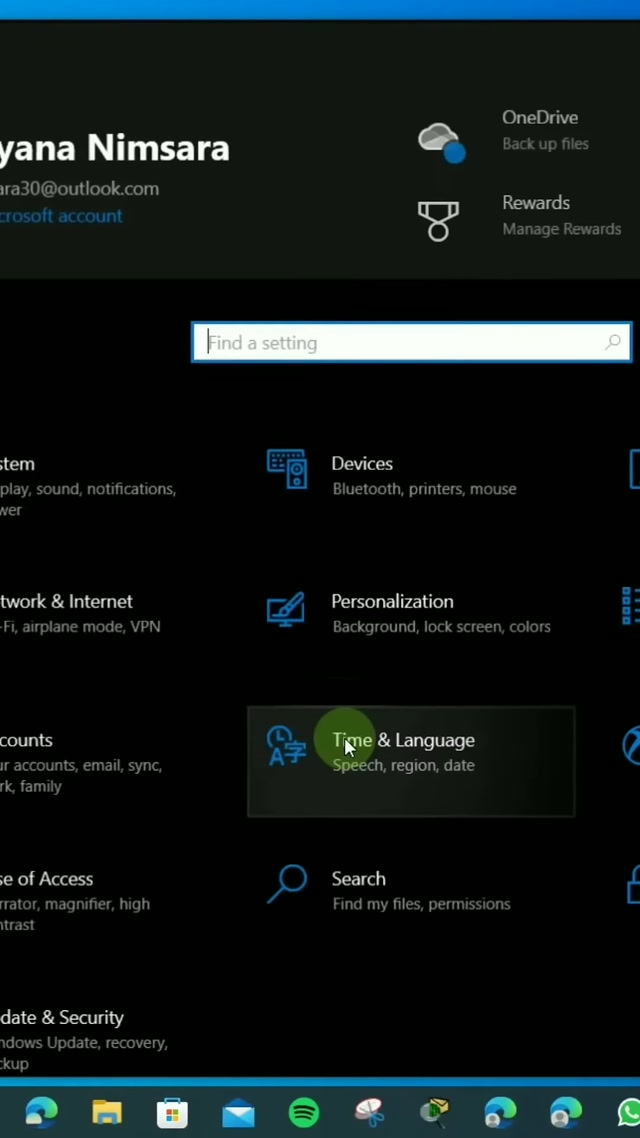The height and width of the screenshot is (1138, 640).
Task: Open Devices settings icon
Action: [287, 470]
